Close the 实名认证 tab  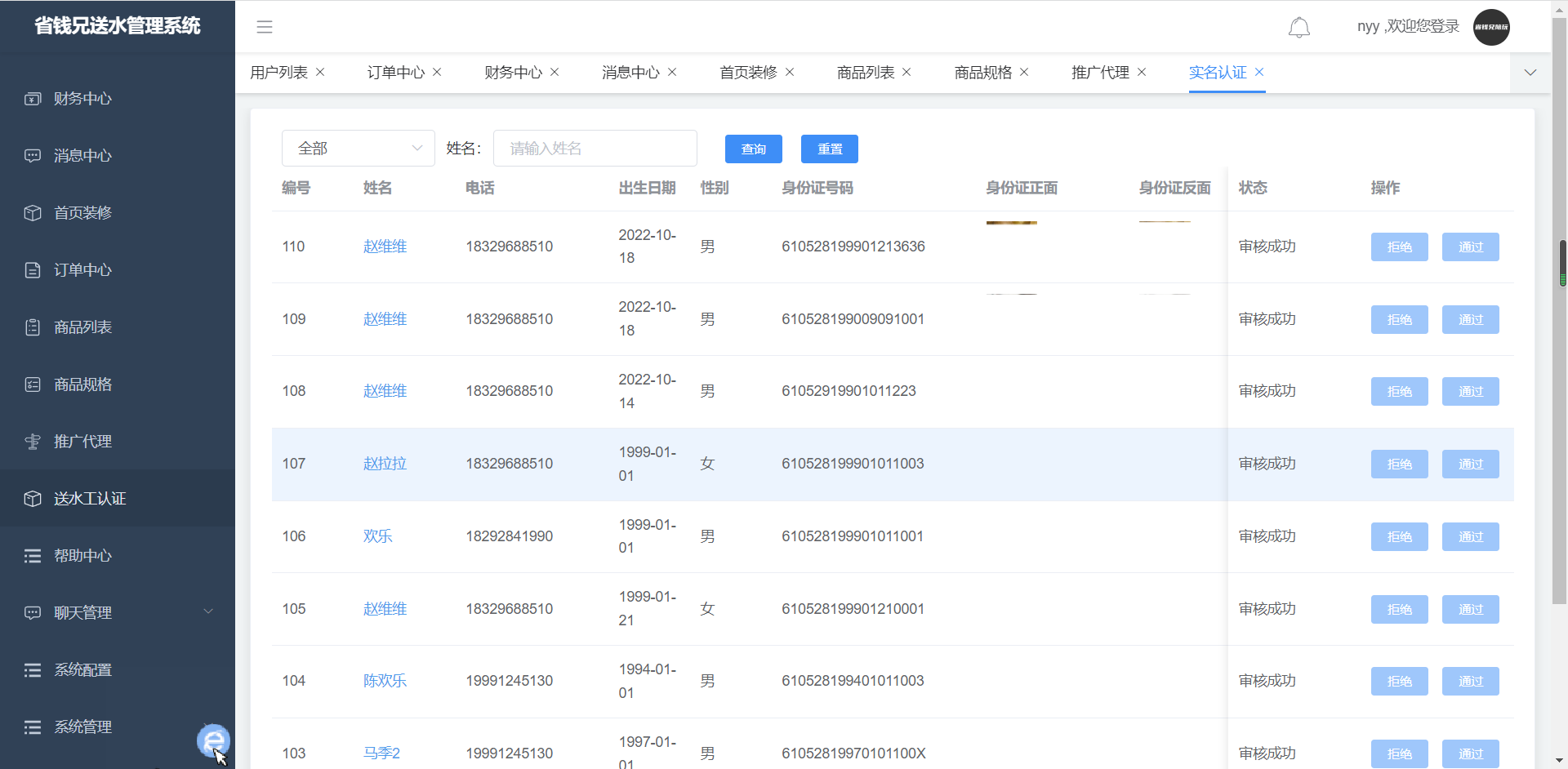1259,73
